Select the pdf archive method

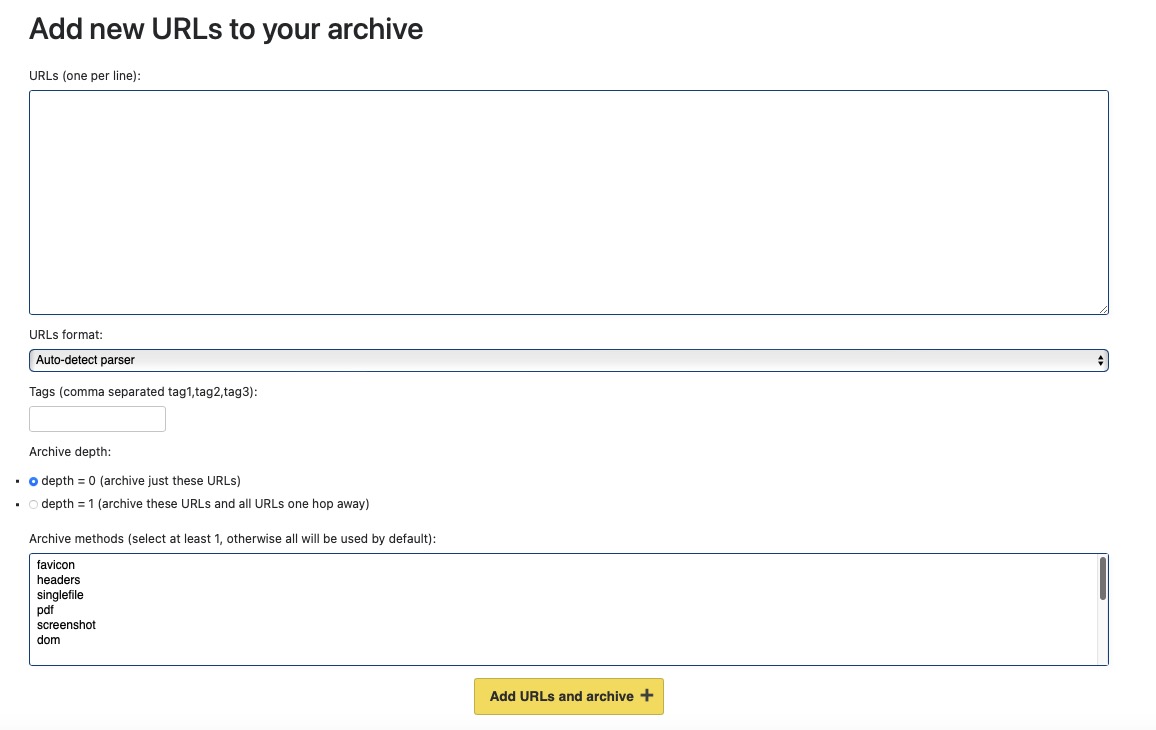click(45, 610)
